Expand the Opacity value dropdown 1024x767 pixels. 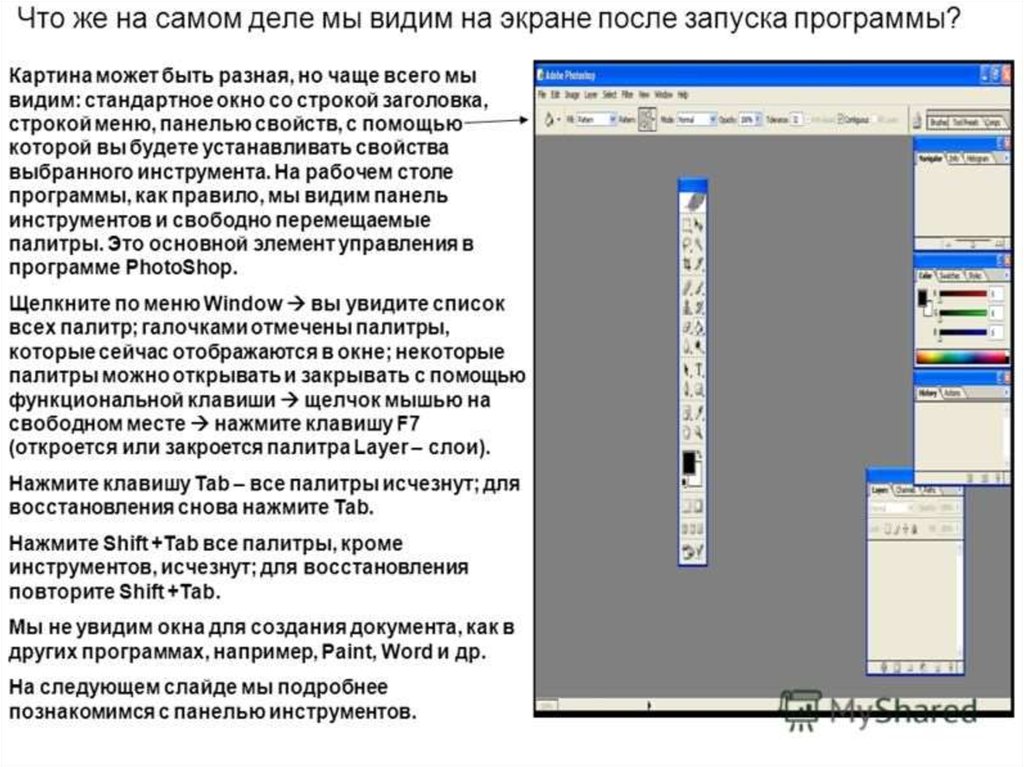pos(760,119)
